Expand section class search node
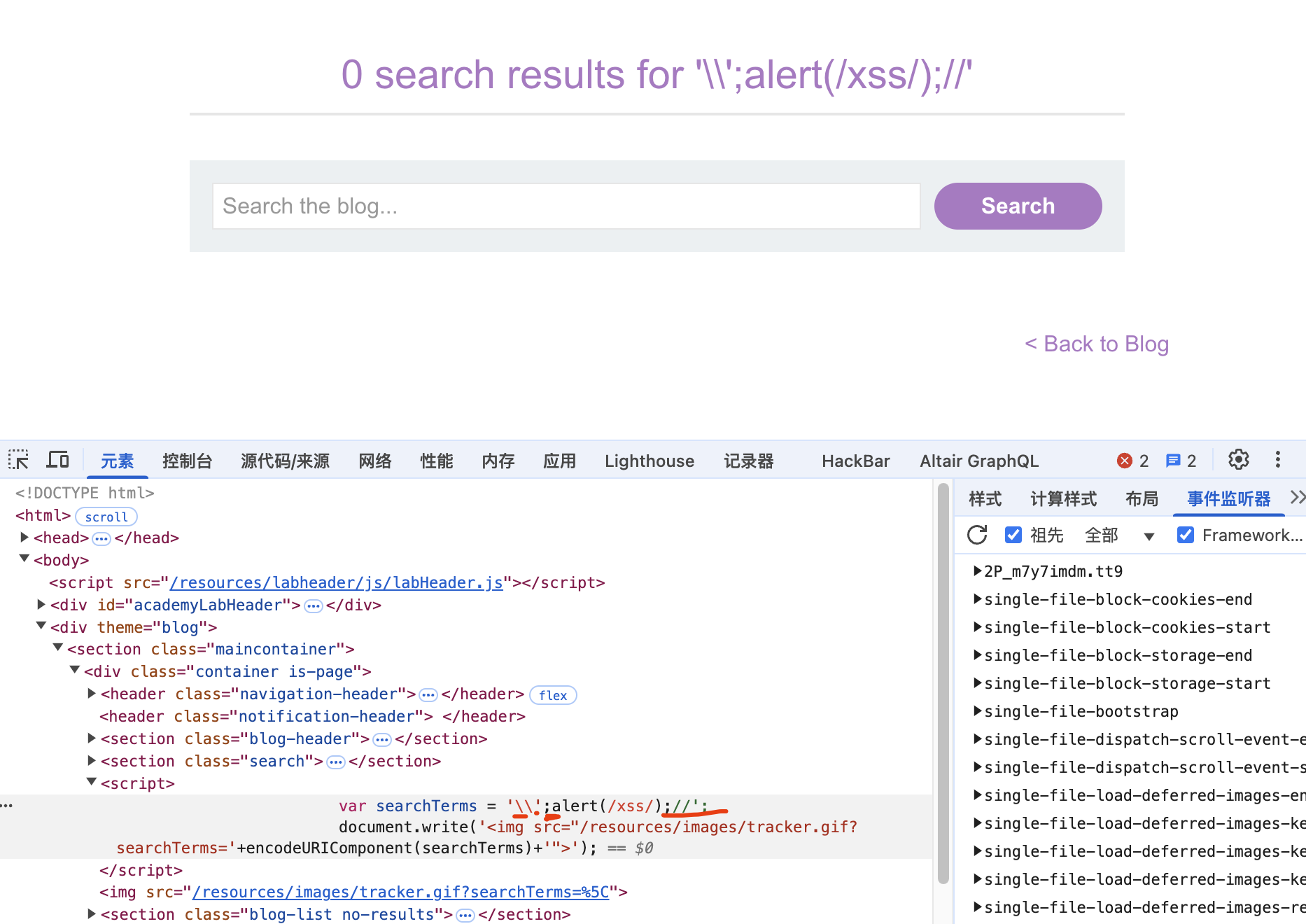The image size is (1306, 924). point(92,761)
